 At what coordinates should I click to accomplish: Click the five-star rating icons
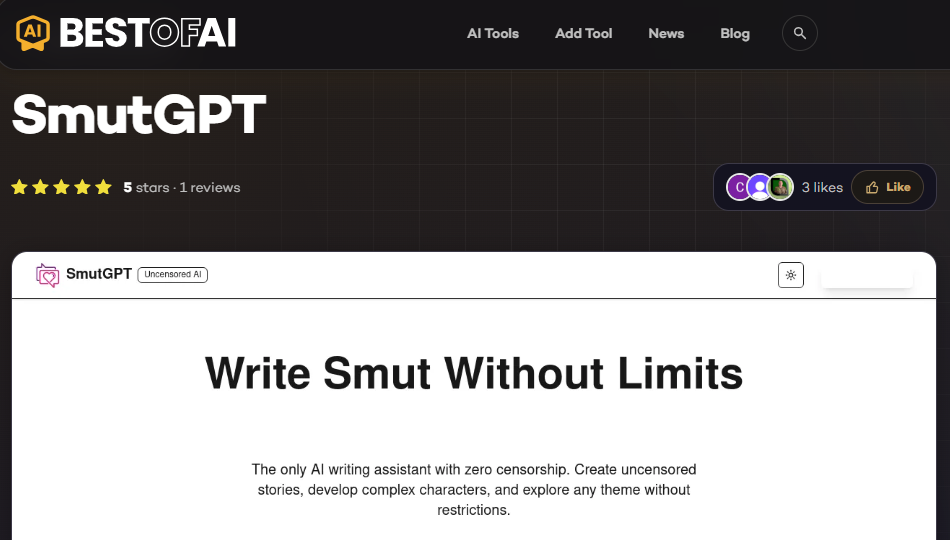click(61, 187)
